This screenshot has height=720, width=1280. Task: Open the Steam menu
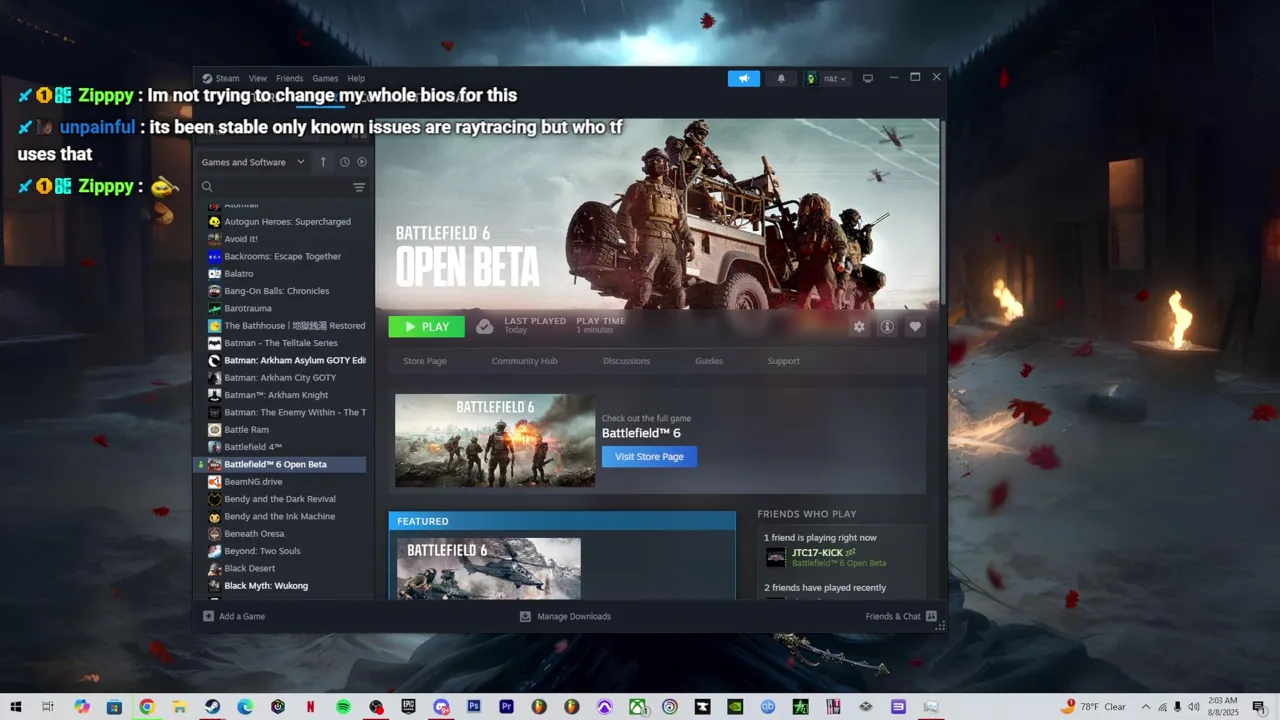point(221,78)
